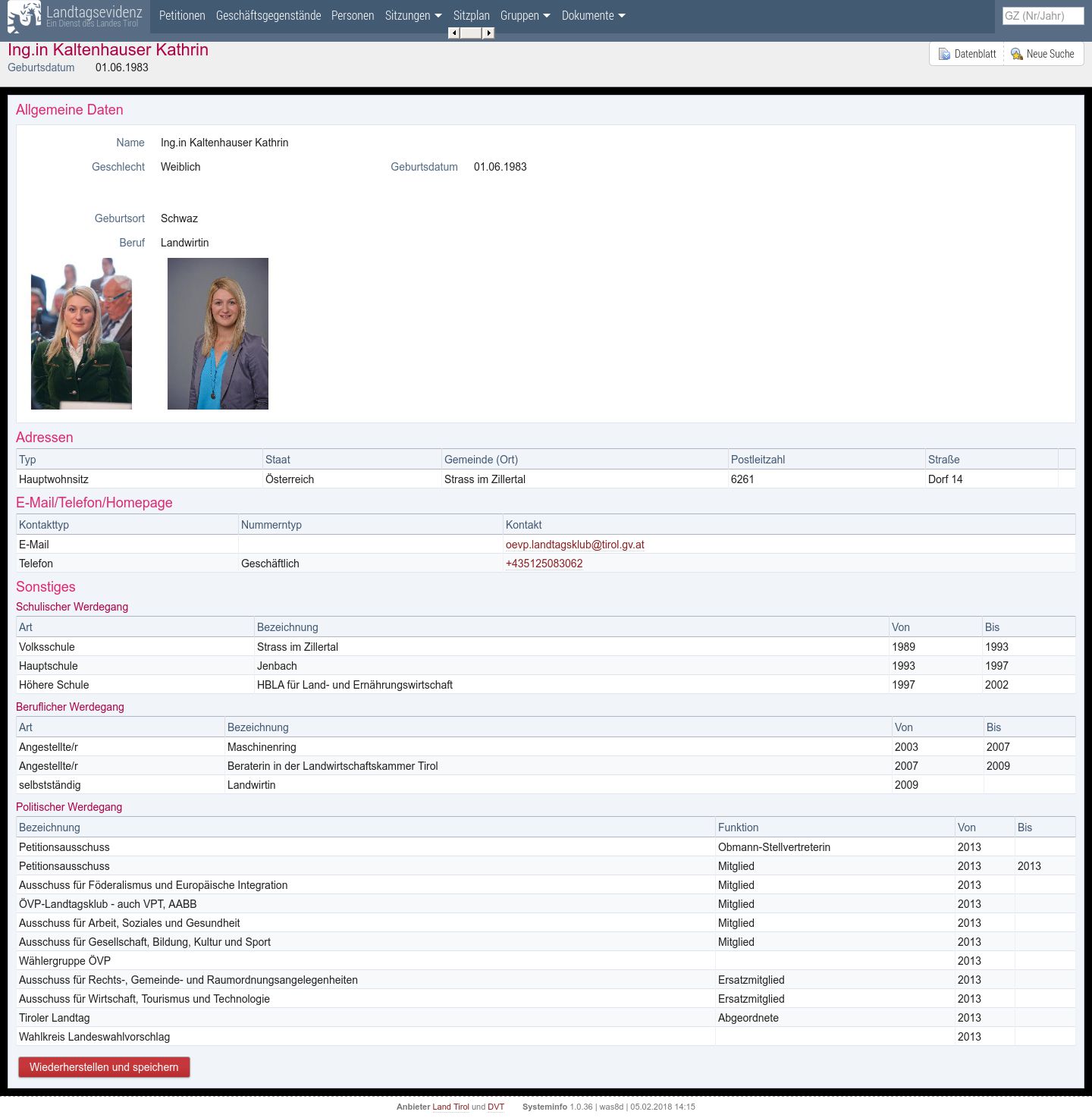The width and height of the screenshot is (1092, 1118).
Task: Click 'Ausschuss für Arbeit, Soziales und Gesundheit'
Action: click(x=129, y=923)
